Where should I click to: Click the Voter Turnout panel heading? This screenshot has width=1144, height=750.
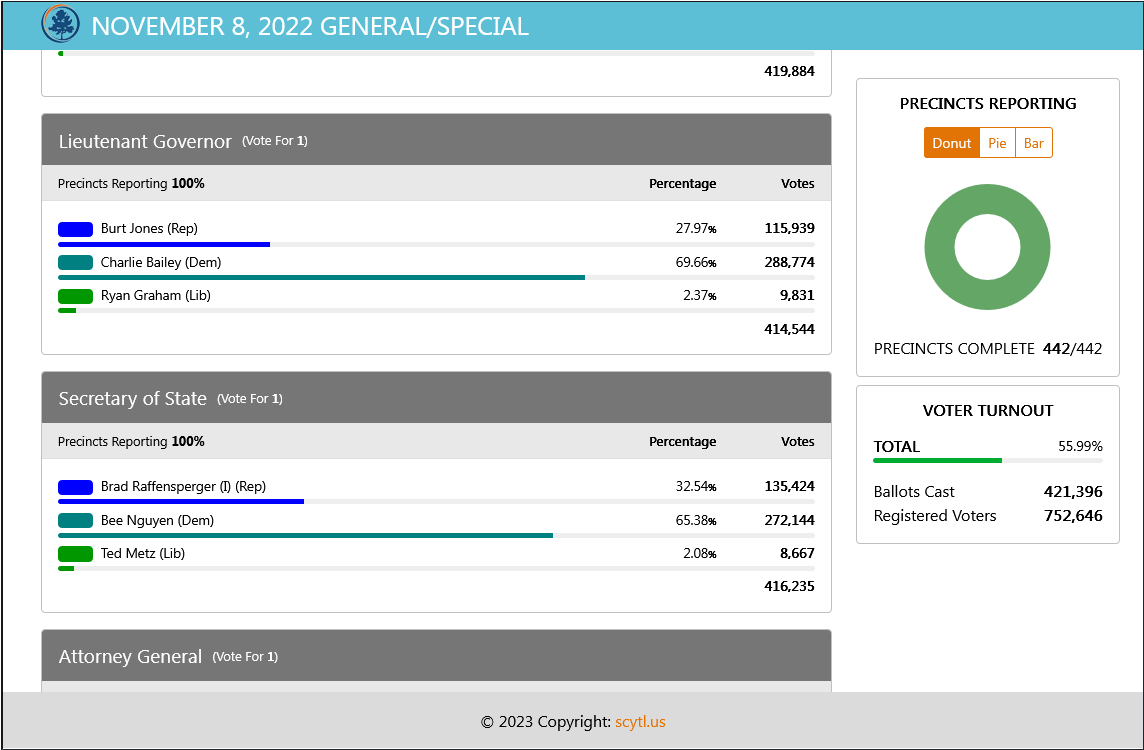pos(988,411)
